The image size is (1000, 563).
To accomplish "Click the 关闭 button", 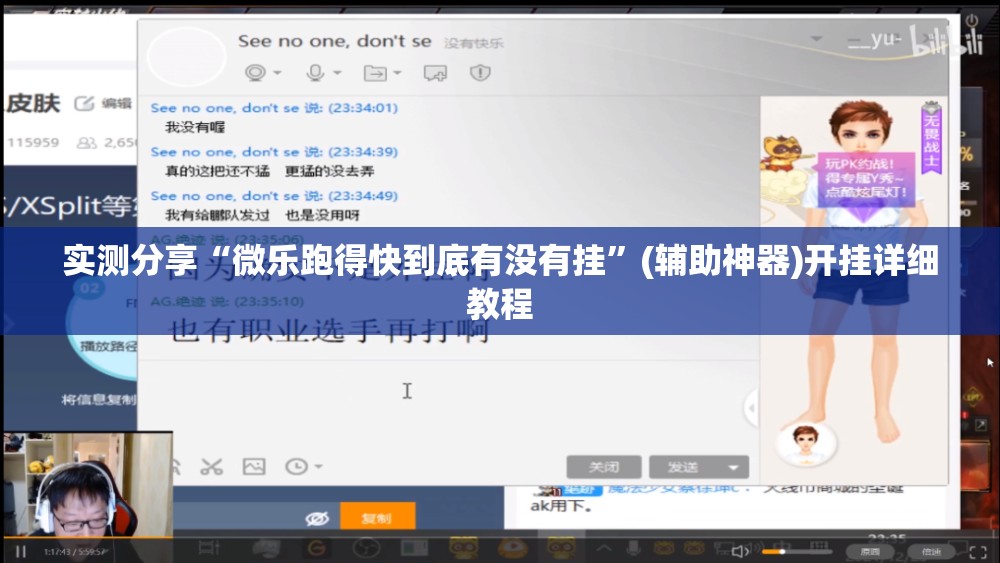I will [603, 467].
